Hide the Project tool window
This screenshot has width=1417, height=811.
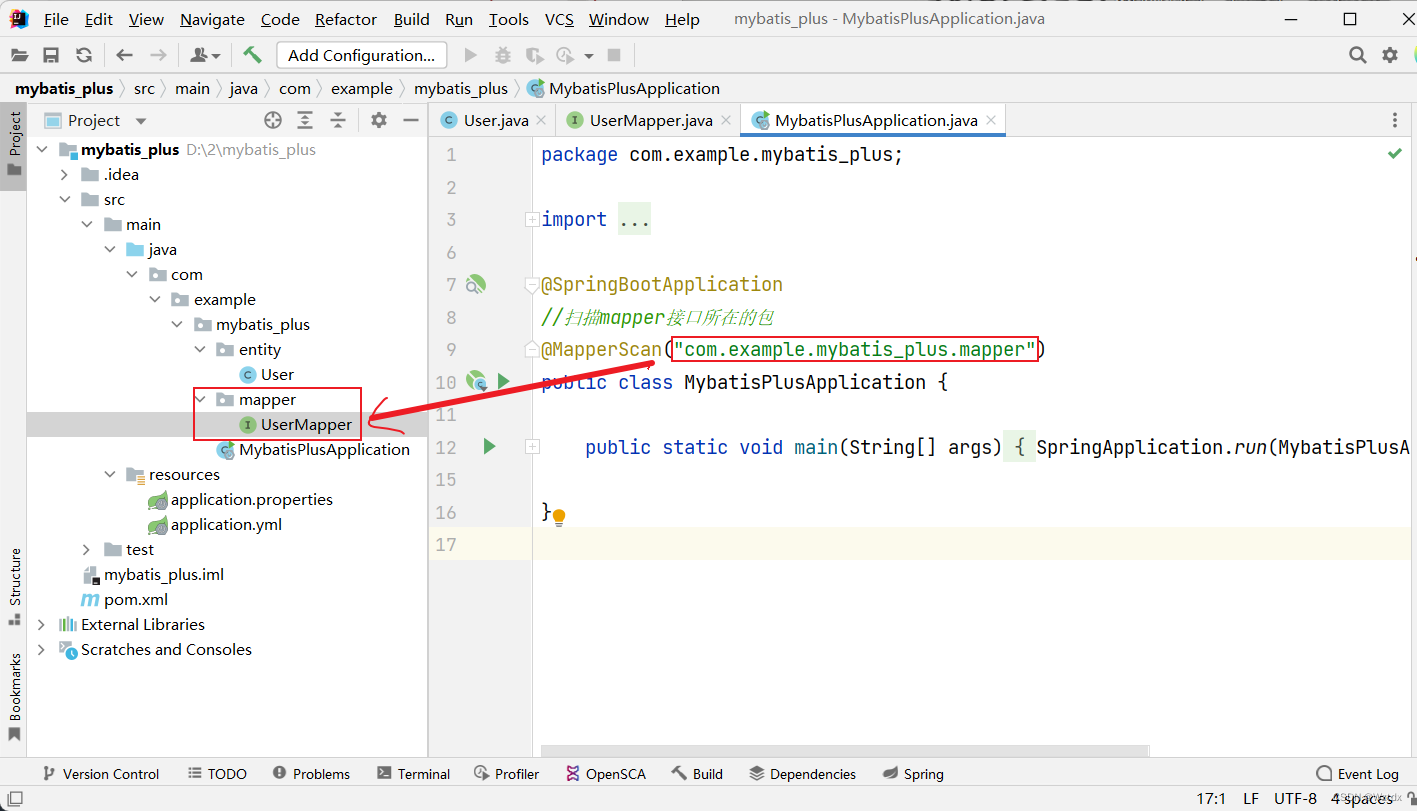click(410, 120)
